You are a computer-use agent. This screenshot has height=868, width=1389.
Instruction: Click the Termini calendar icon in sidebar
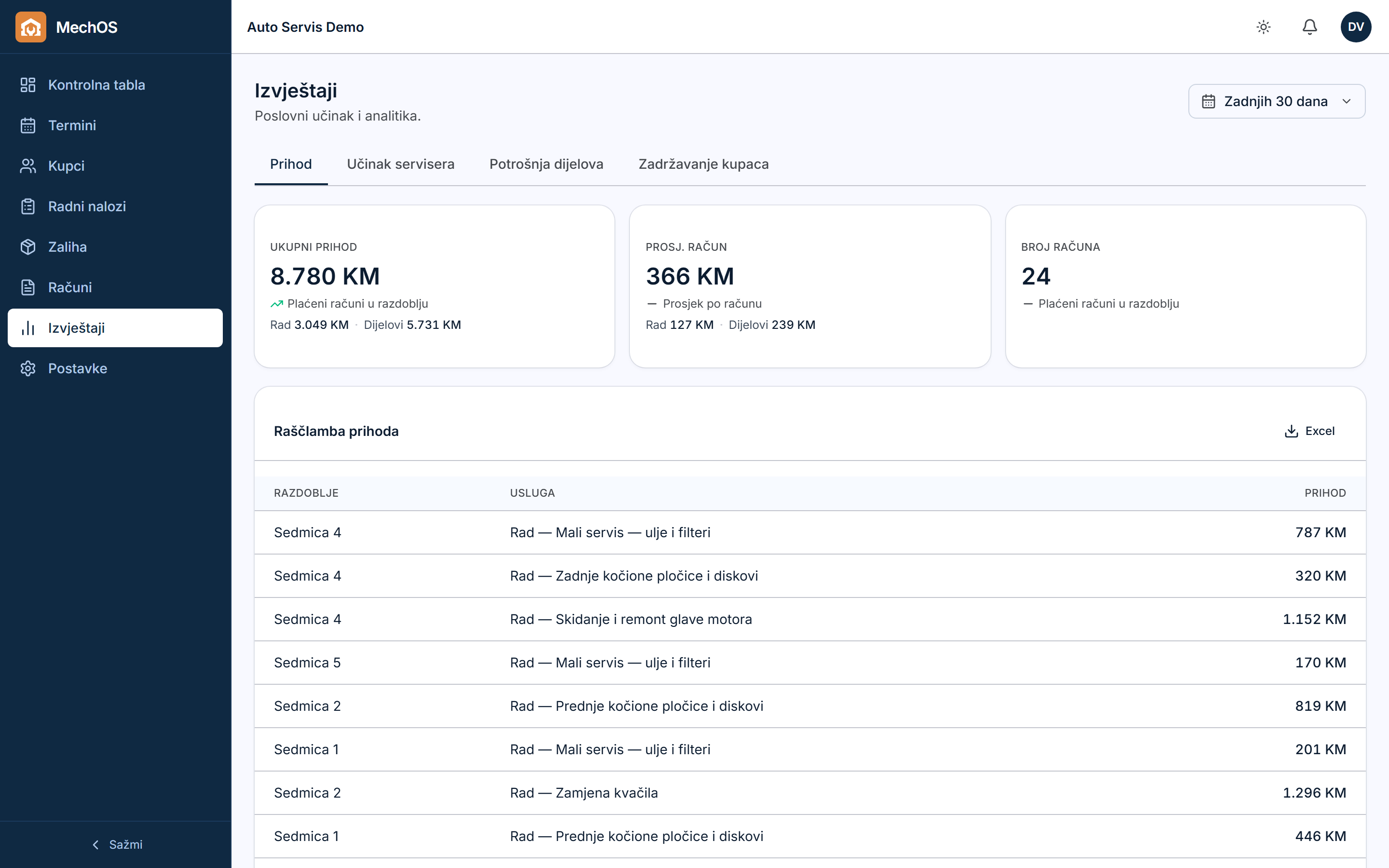click(x=27, y=125)
